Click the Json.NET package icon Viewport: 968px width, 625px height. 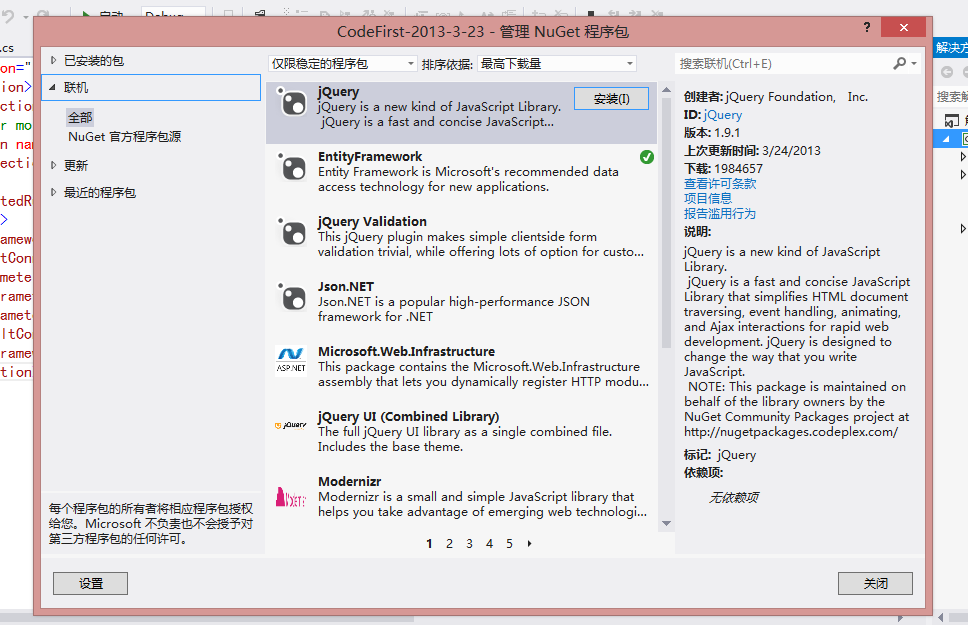pyautogui.click(x=291, y=297)
